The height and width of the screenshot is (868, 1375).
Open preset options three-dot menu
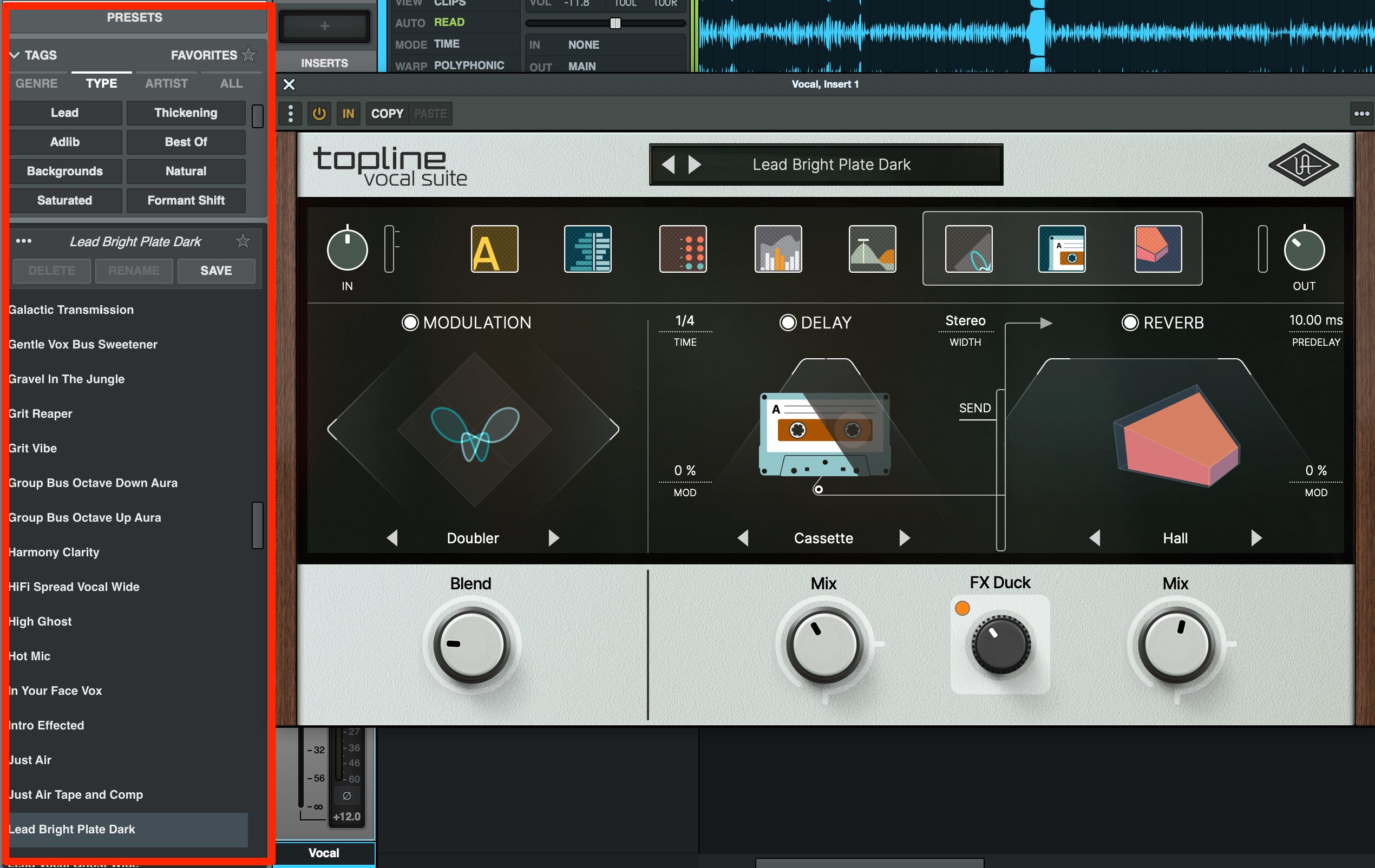23,241
